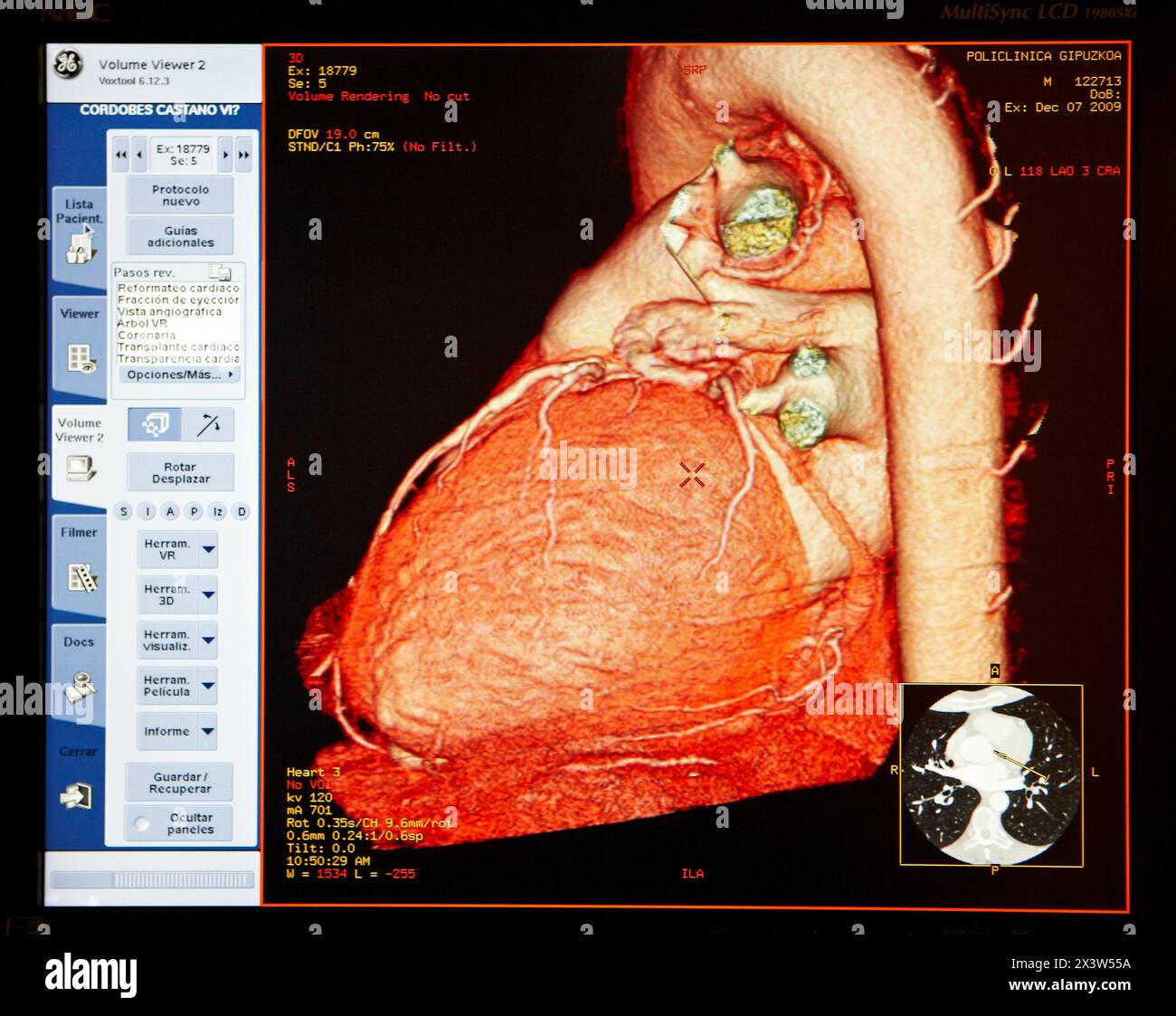Click the icon beside Pasos rev. heading
The width and height of the screenshot is (1176, 1016).
coord(219,271)
